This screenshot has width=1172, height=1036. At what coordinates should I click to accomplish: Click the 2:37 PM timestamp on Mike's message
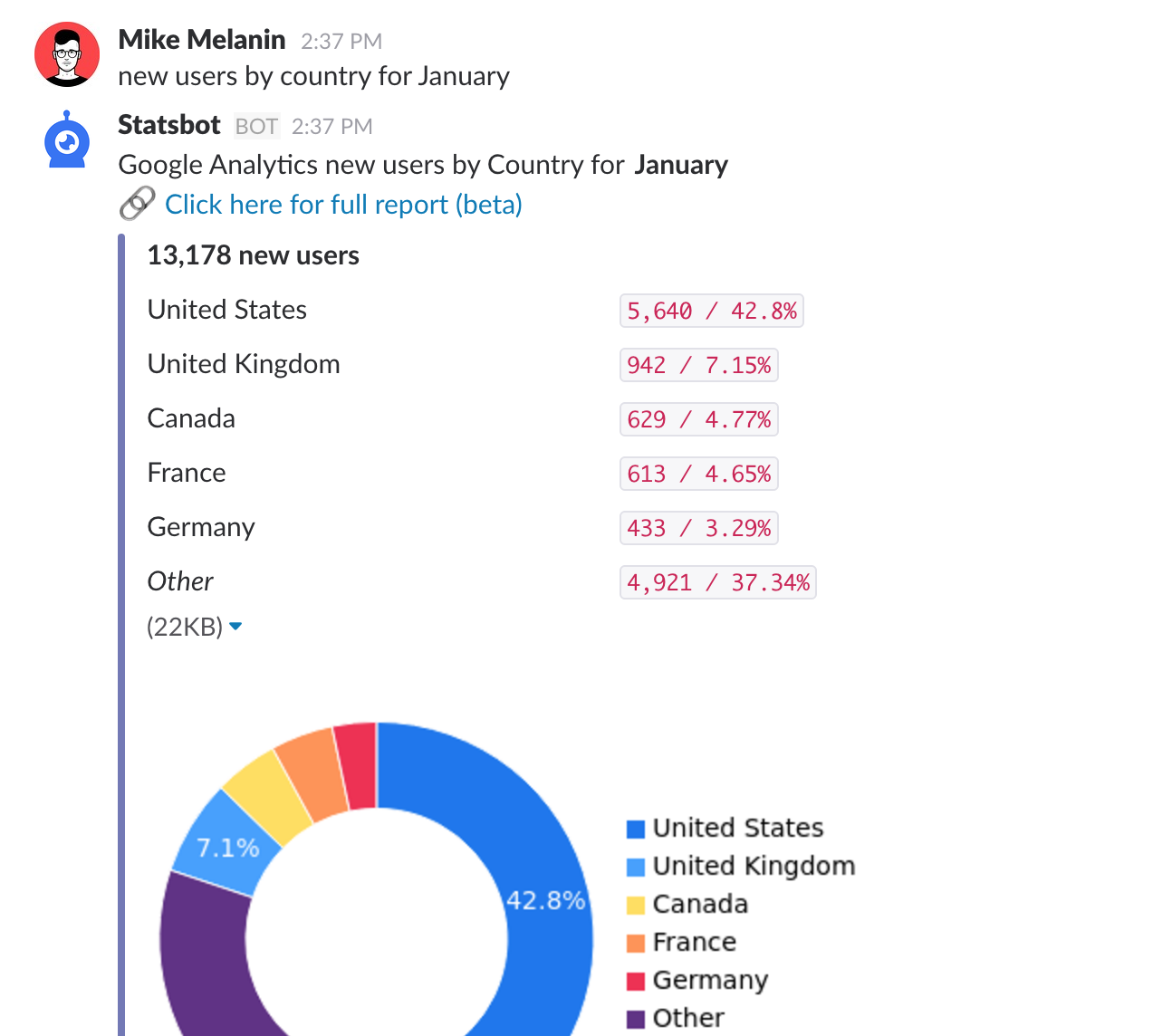pos(341,42)
